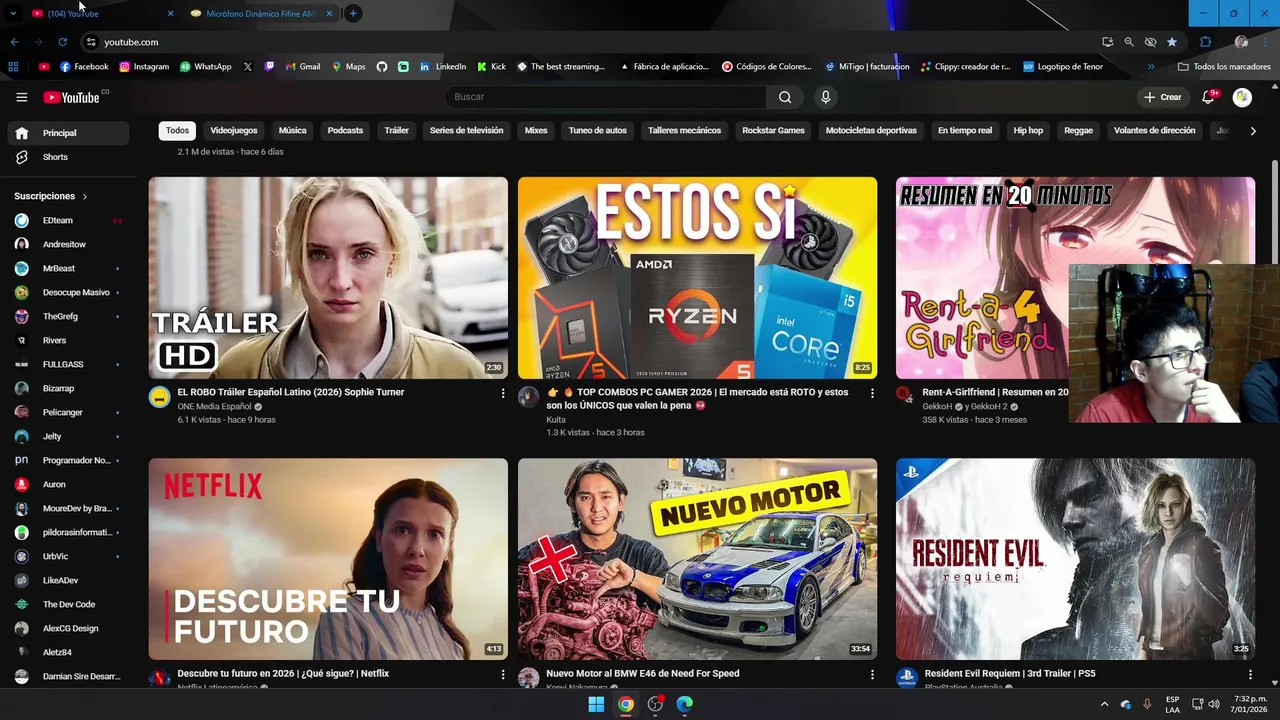Click the Crear button

click(x=1163, y=97)
